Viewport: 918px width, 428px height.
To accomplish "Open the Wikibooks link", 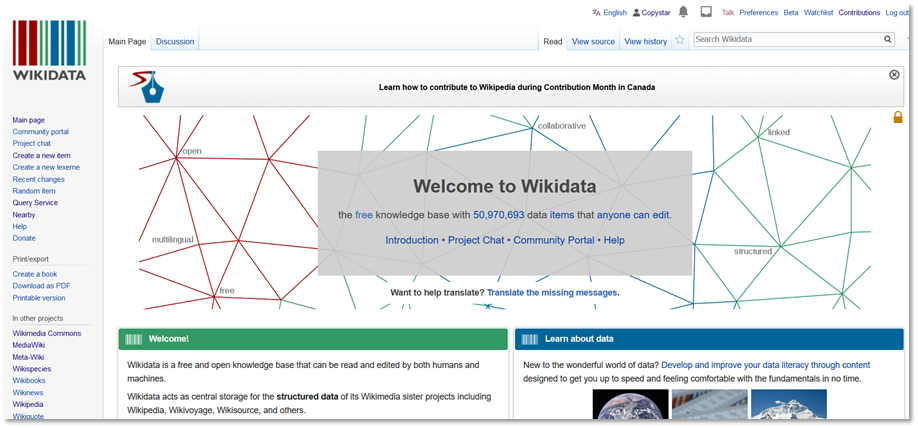I will pyautogui.click(x=29, y=381).
